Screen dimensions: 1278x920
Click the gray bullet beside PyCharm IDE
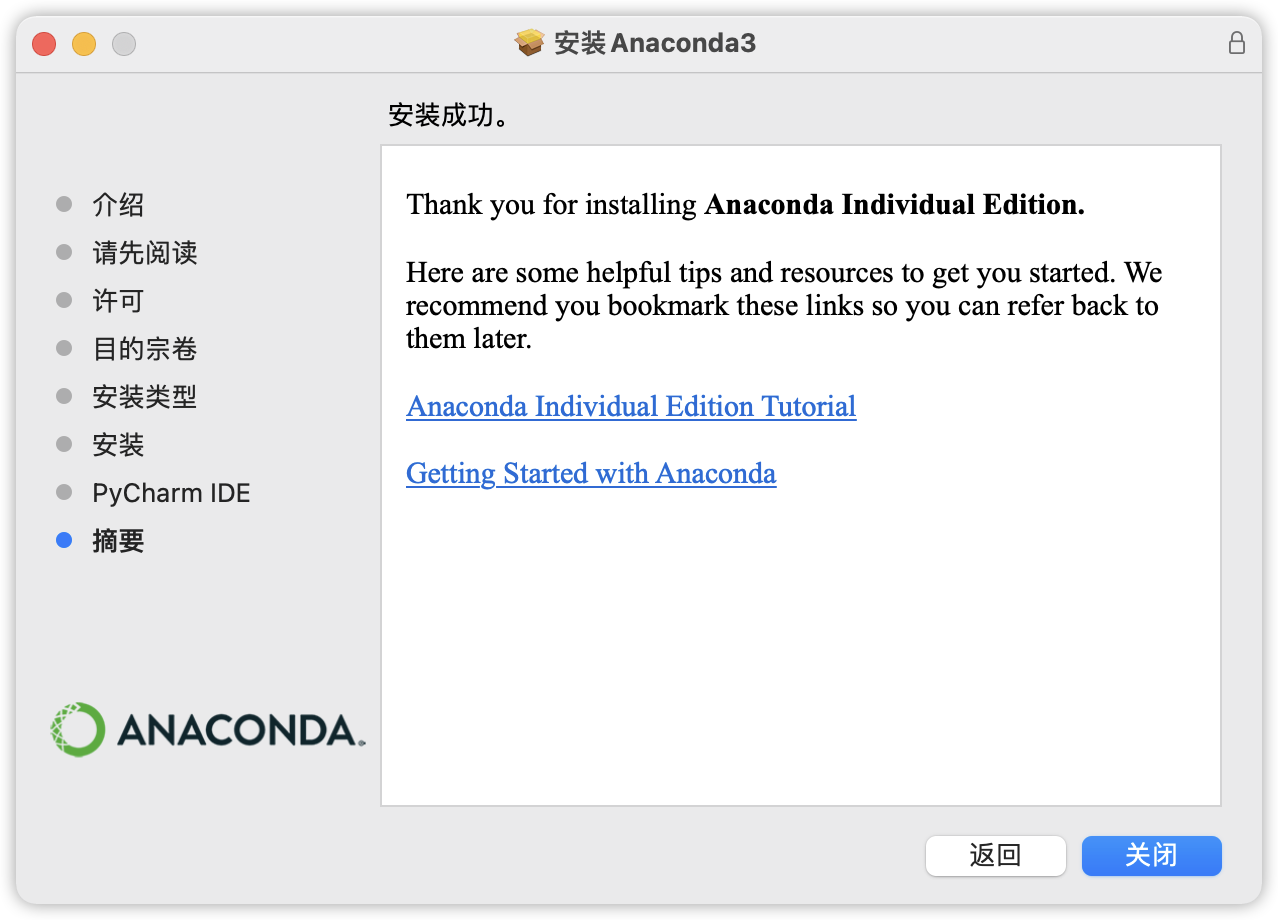coord(64,493)
